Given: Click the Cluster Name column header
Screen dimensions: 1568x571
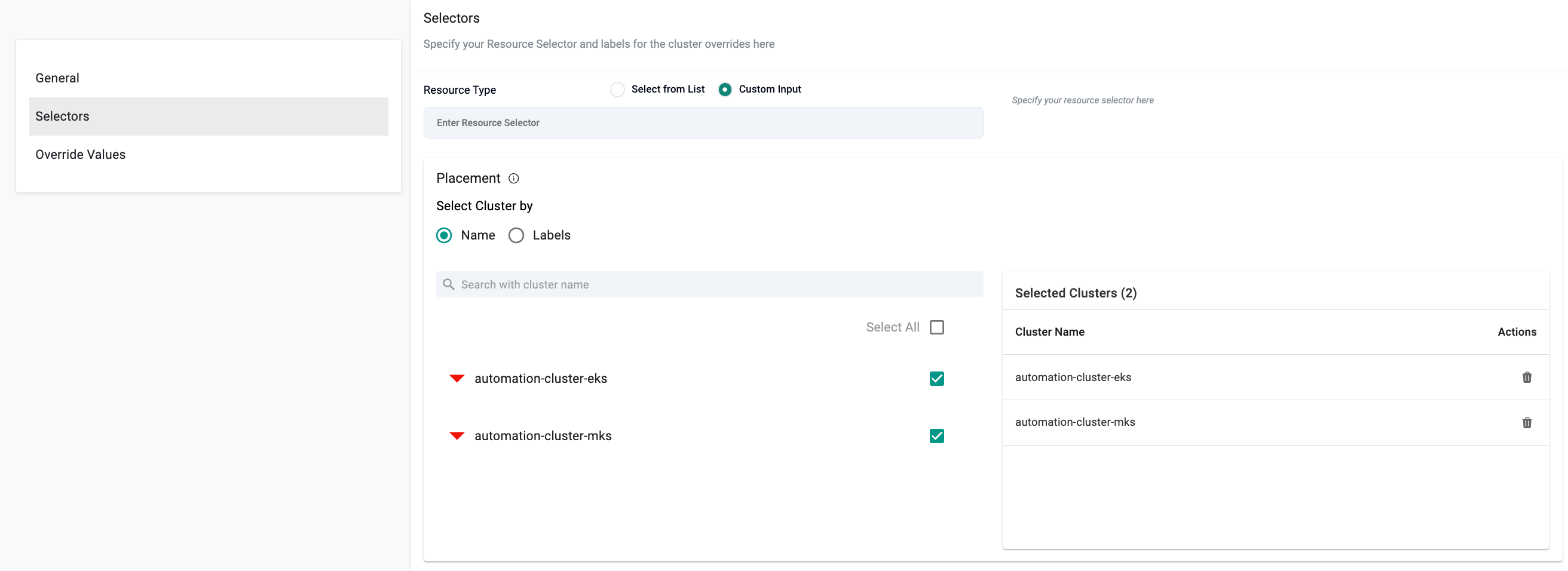Looking at the screenshot, I should 1049,332.
